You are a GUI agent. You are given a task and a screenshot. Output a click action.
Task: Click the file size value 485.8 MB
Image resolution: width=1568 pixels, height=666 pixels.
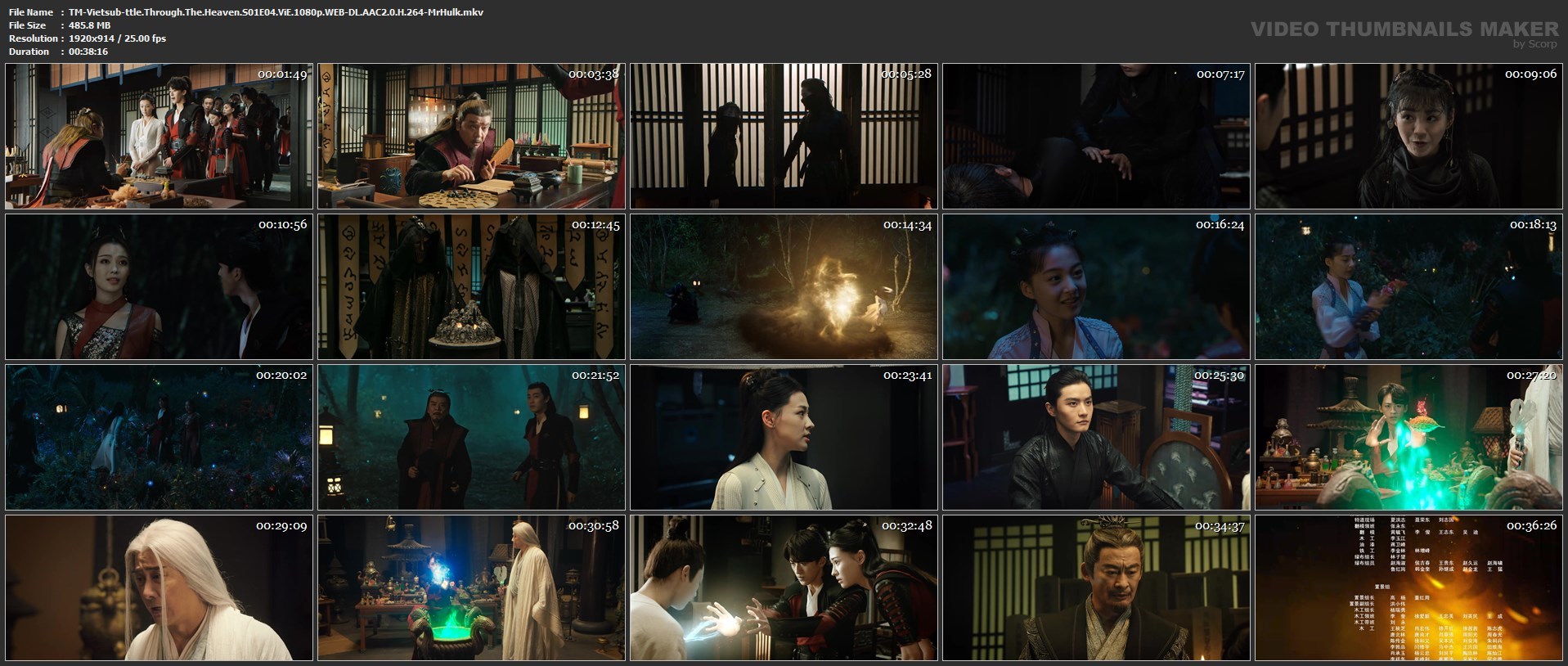pyautogui.click(x=89, y=25)
